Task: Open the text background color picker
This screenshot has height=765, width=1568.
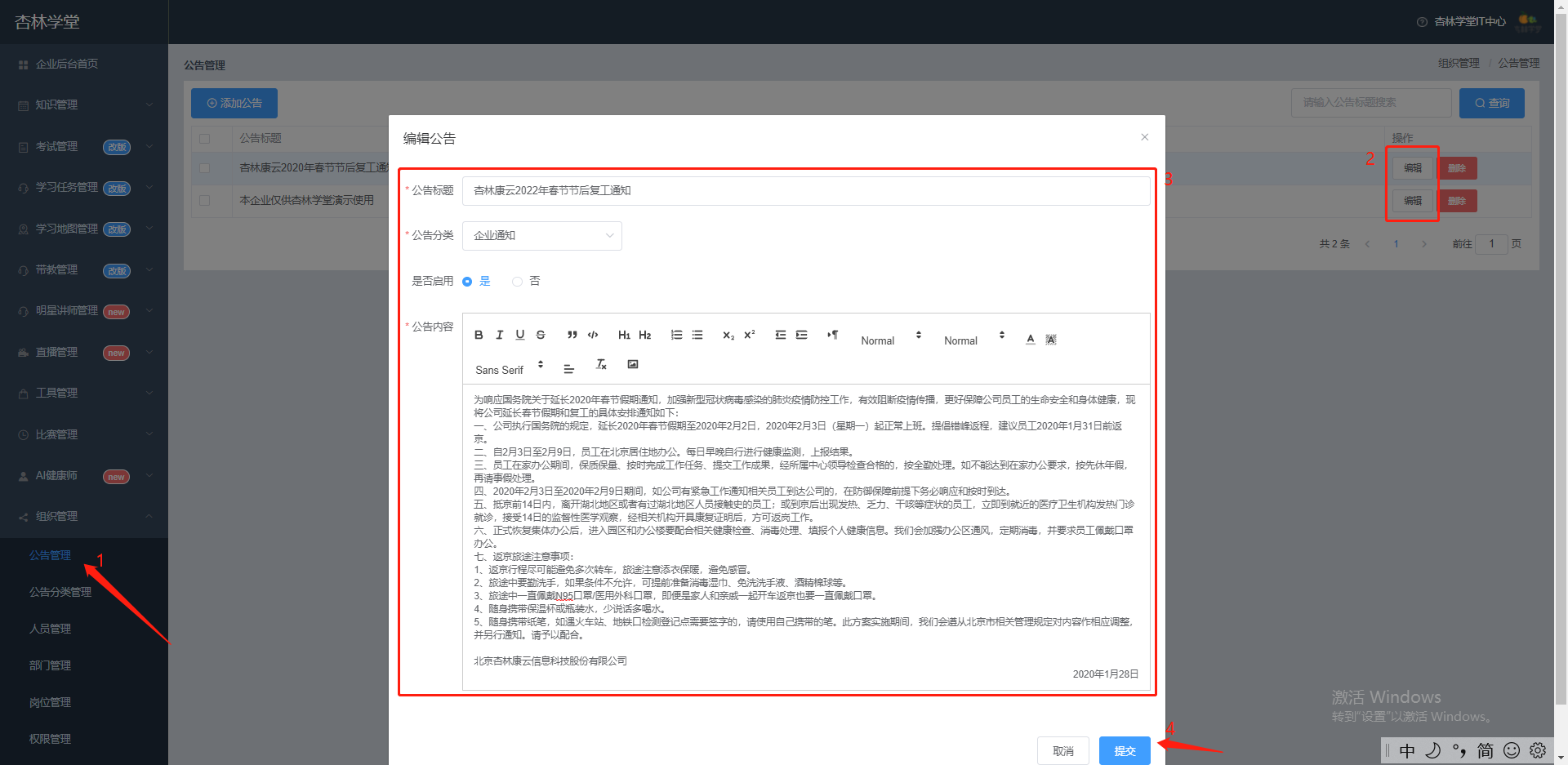Action: tap(1051, 339)
